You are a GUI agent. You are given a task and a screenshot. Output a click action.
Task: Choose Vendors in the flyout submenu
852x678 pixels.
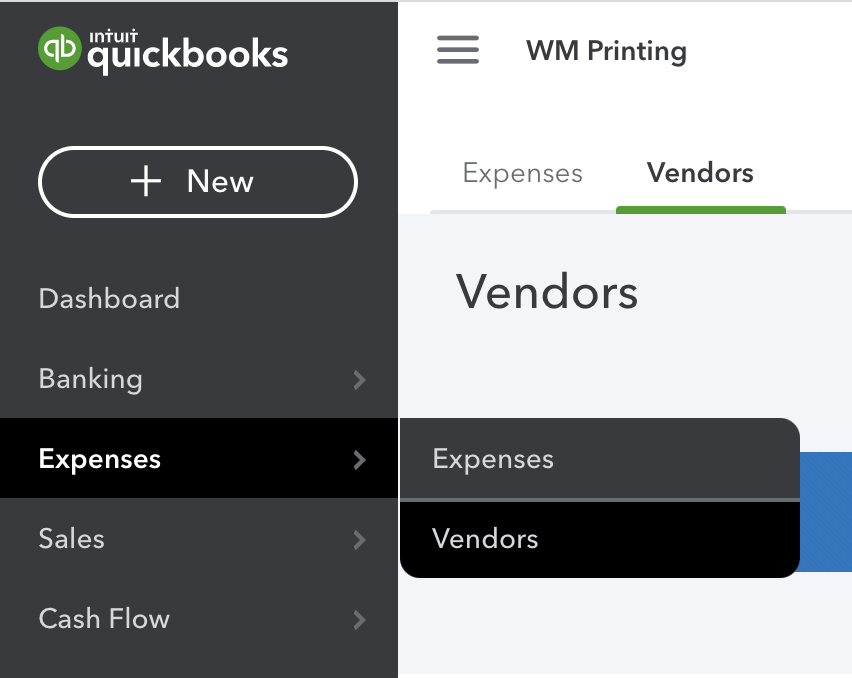[600, 539]
